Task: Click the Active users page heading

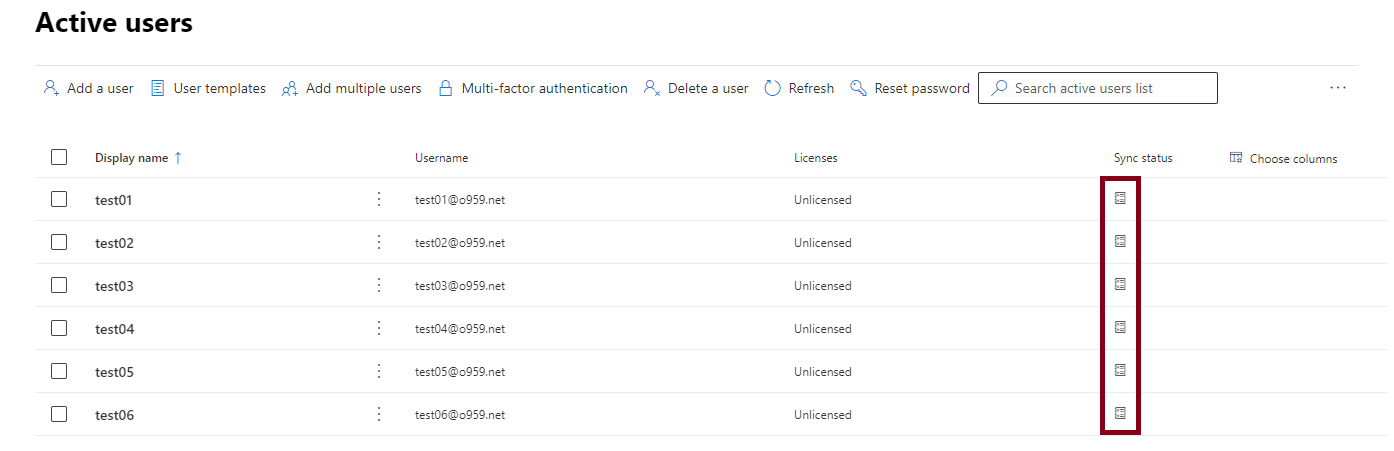Action: coord(114,22)
